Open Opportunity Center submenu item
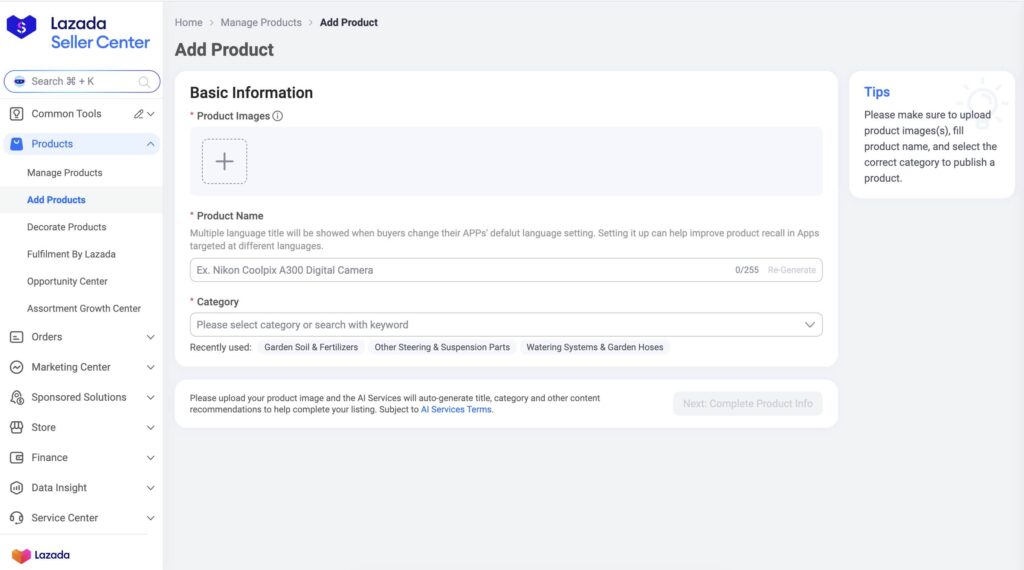 (67, 281)
